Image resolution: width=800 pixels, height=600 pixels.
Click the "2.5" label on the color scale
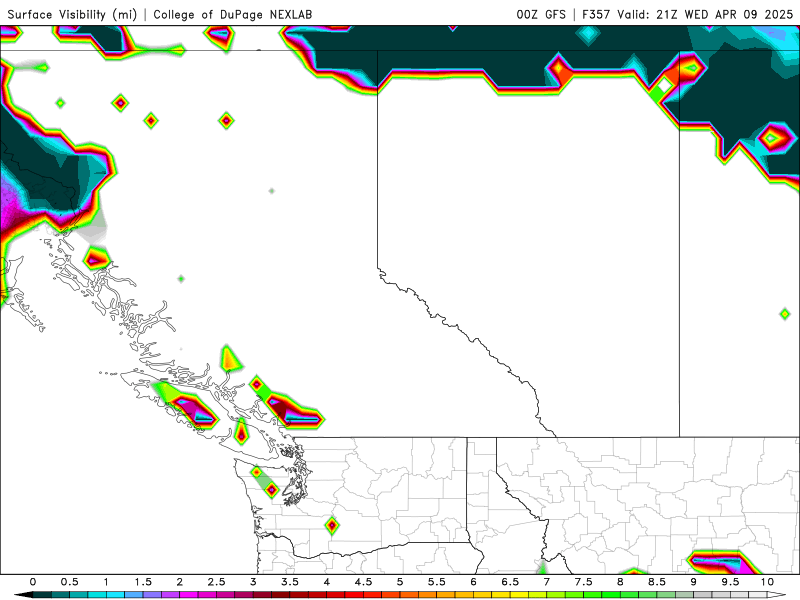(216, 582)
